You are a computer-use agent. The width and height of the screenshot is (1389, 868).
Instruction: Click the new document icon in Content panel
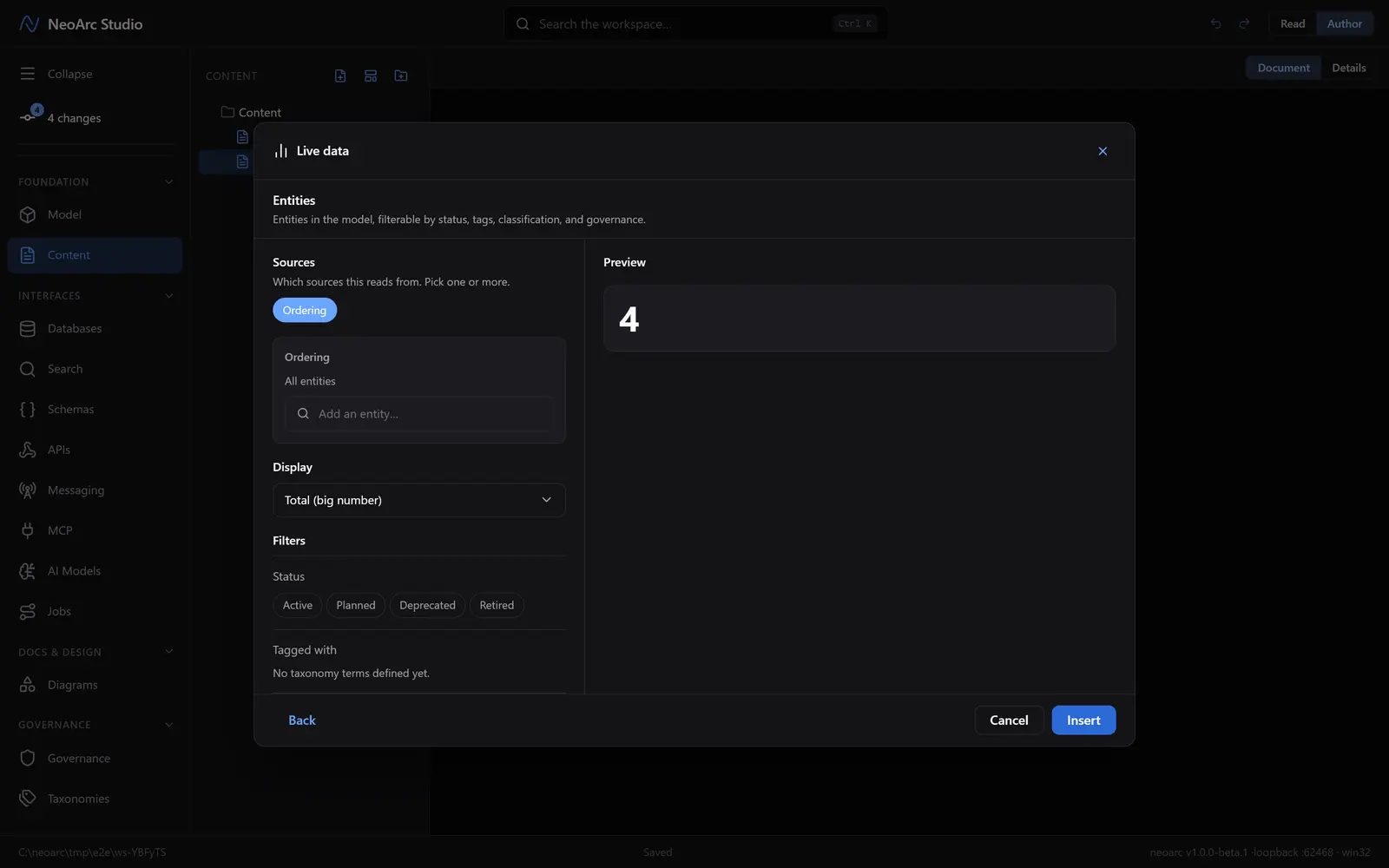coord(340,76)
